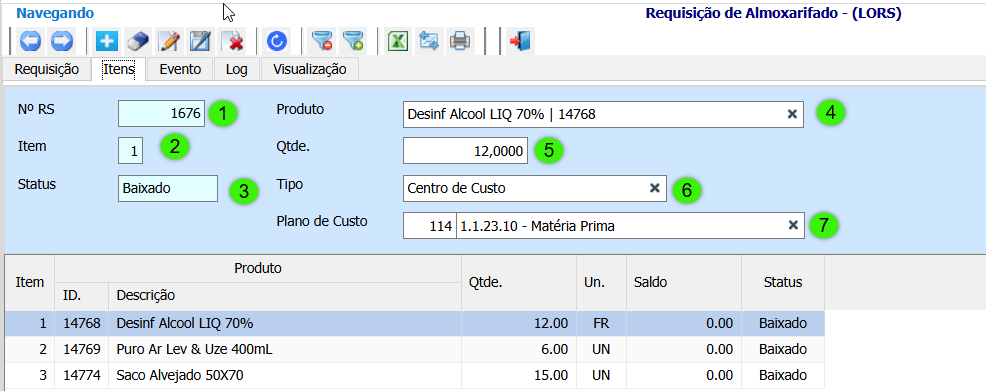Image resolution: width=986 pixels, height=391 pixels.
Task: Click the Un. column header
Action: tap(601, 282)
